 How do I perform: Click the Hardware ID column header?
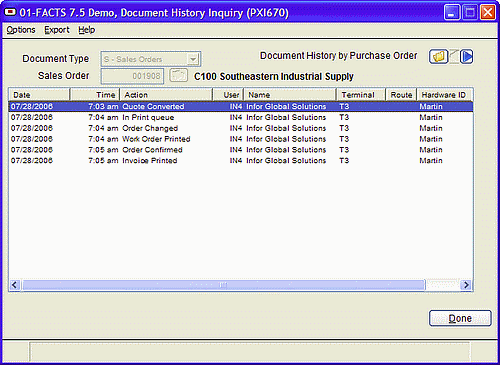[445, 95]
